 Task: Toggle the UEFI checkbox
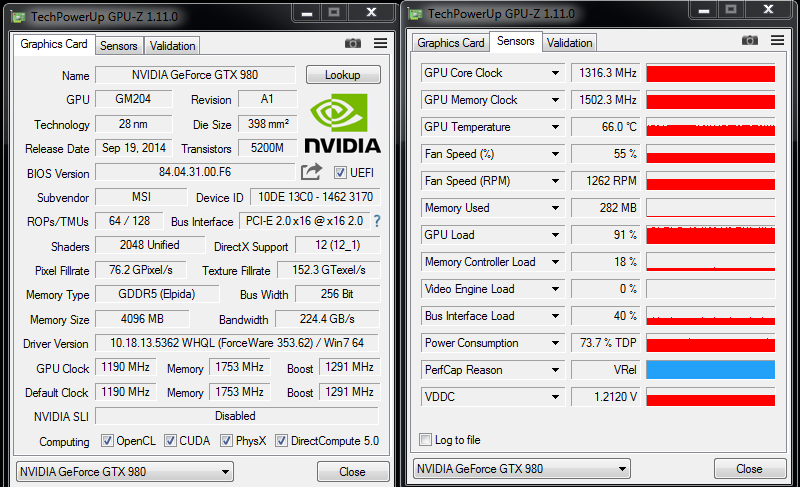coord(340,173)
